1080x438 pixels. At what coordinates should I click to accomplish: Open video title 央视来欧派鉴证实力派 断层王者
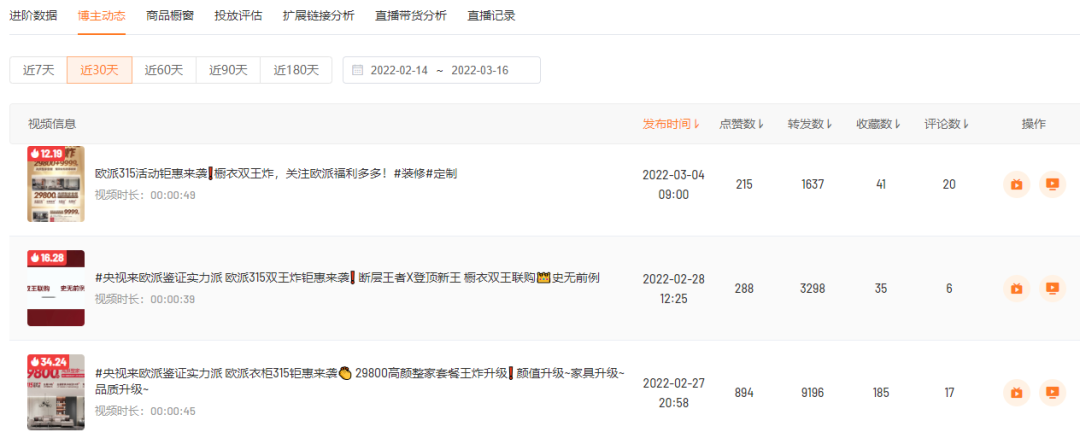pos(347,278)
